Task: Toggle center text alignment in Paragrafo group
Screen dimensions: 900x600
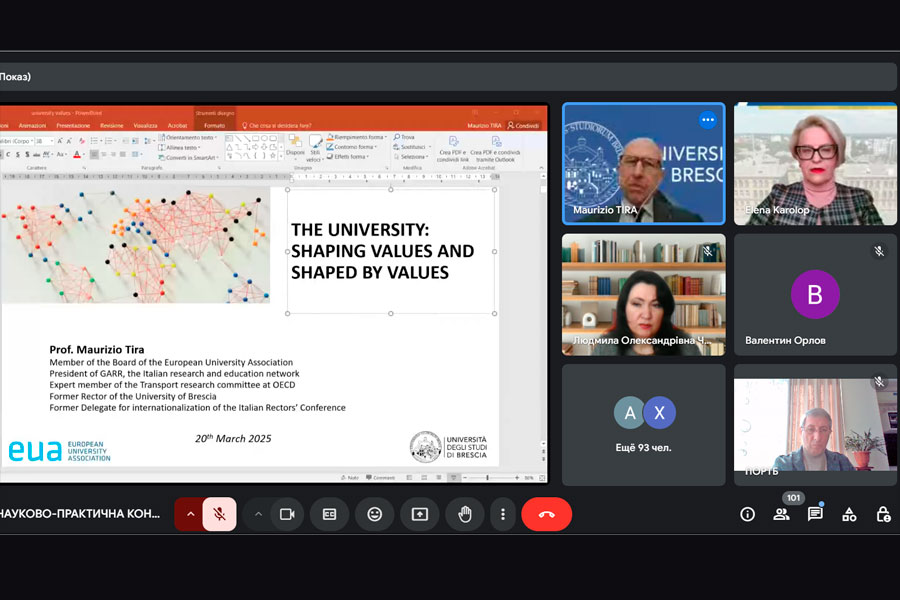Action: coord(104,154)
